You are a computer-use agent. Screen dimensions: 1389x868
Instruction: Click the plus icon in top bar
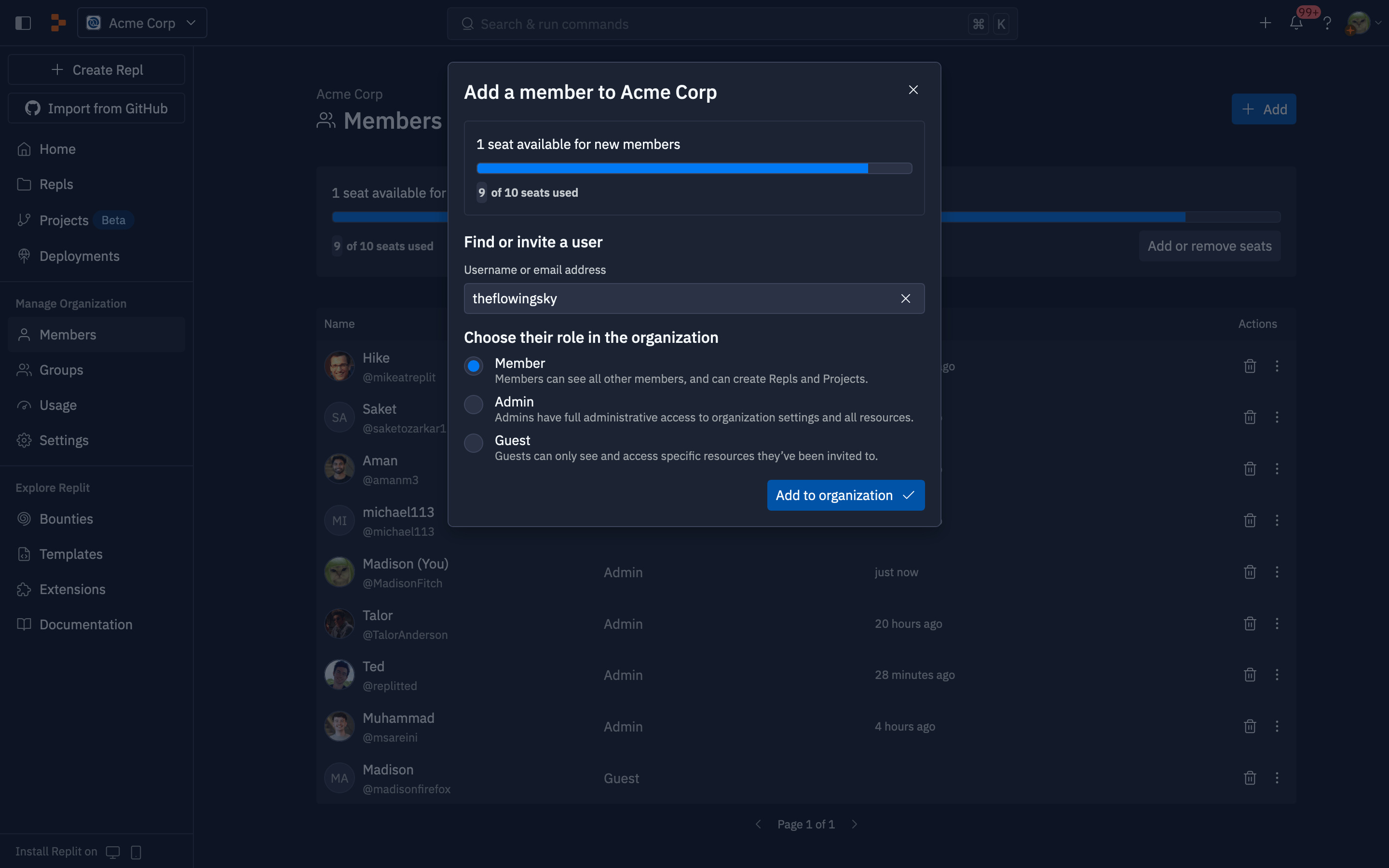pos(1266,23)
